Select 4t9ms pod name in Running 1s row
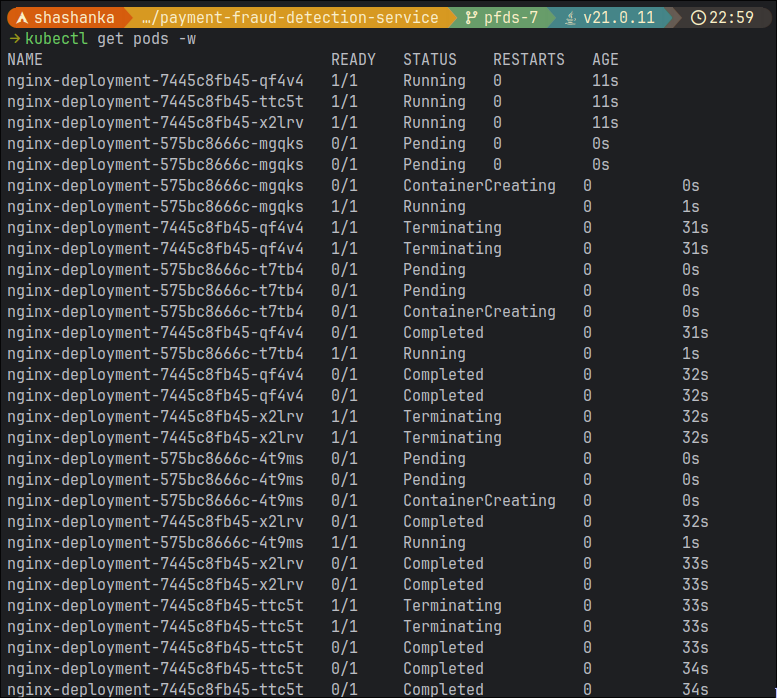The height and width of the screenshot is (698, 777). [x=155, y=543]
